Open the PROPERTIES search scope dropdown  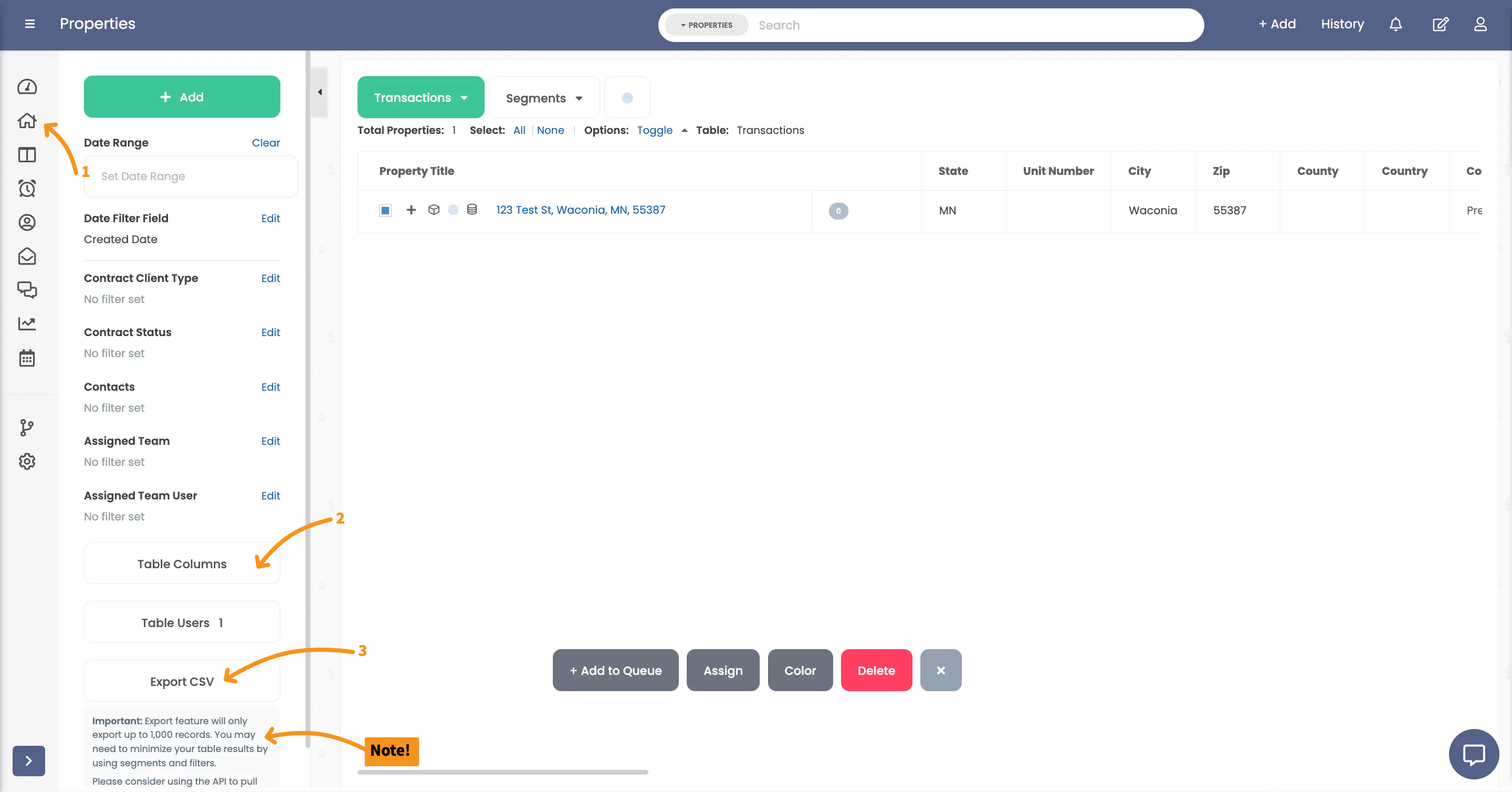tap(707, 25)
